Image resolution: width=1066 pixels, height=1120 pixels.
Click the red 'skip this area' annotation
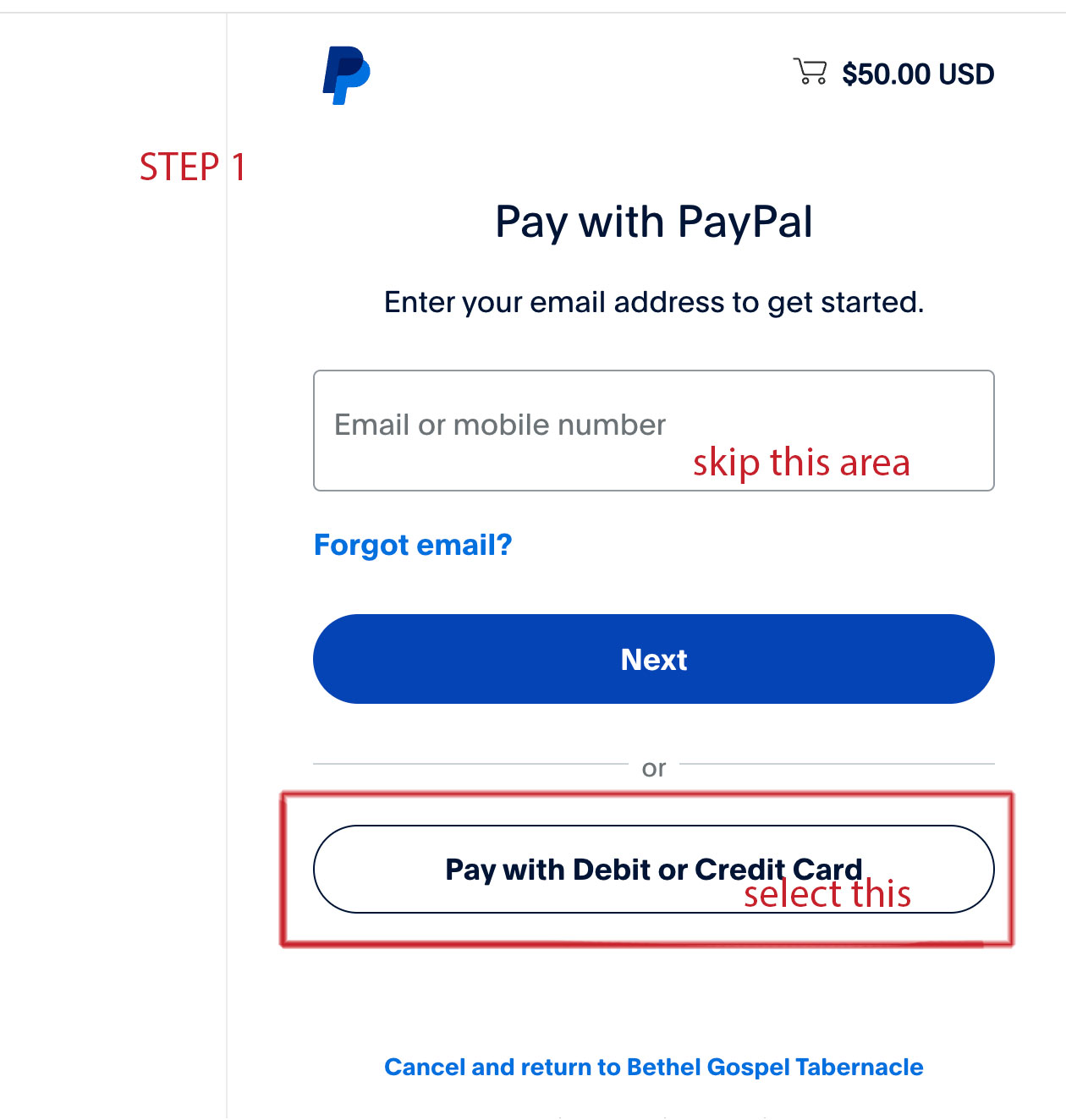coord(801,463)
